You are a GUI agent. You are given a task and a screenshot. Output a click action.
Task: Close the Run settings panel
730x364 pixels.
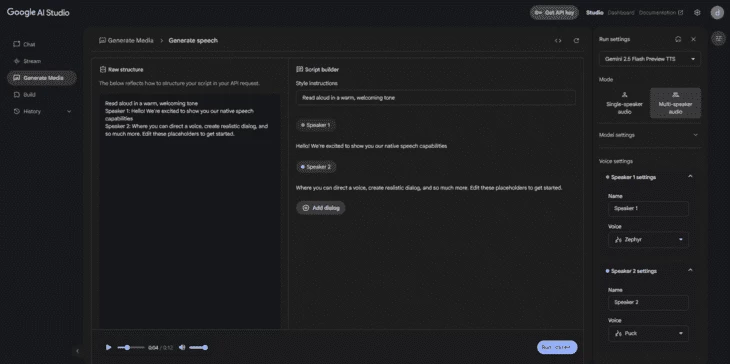693,39
